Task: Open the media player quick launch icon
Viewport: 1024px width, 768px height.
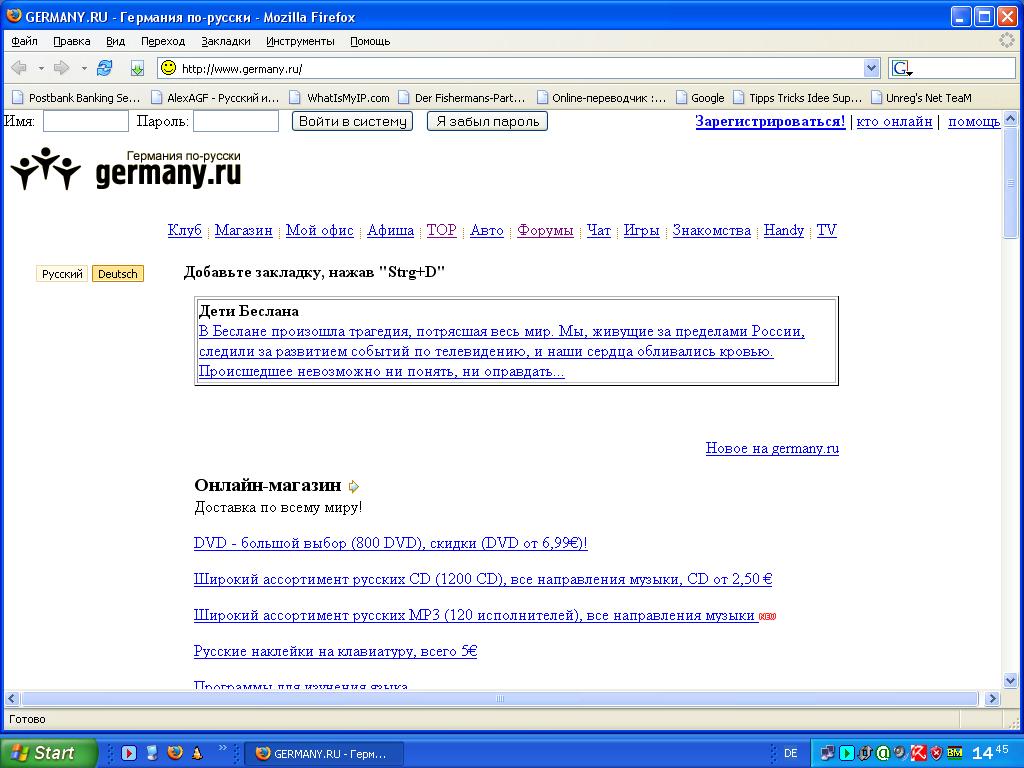Action: pos(129,753)
